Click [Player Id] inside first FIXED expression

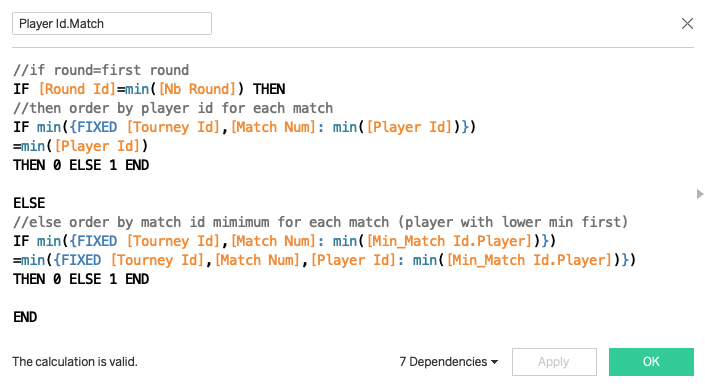point(409,128)
